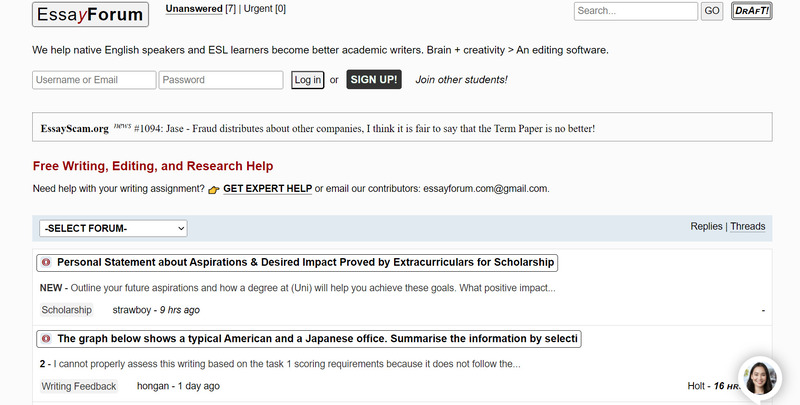Open the chat support avatar
Image resolution: width=800 pixels, height=405 pixels.
pos(760,378)
